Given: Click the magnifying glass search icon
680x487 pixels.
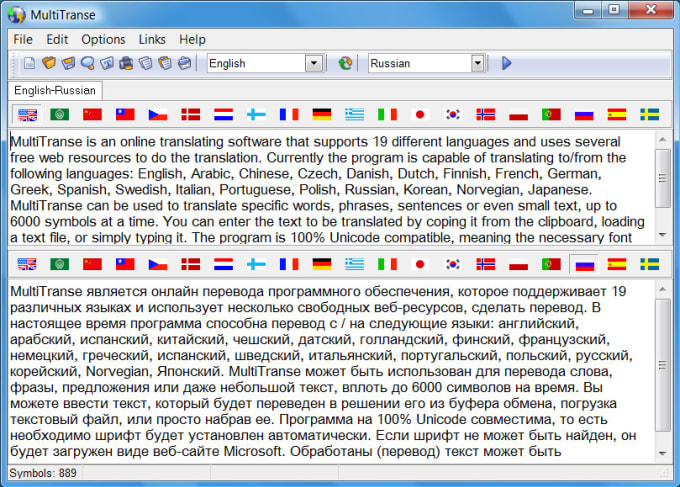Looking at the screenshot, I should click(88, 63).
